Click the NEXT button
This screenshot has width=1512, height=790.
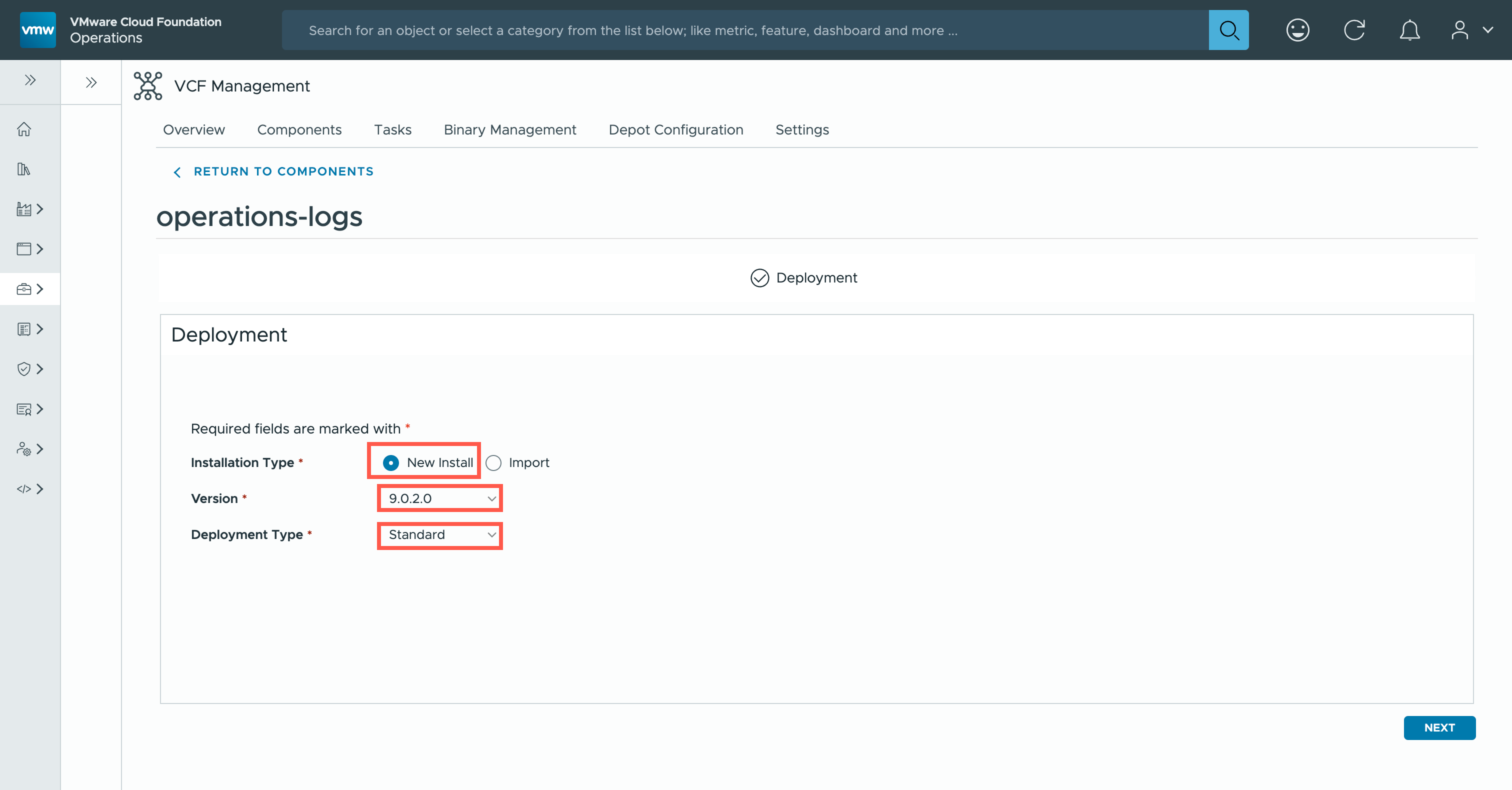[1438, 727]
